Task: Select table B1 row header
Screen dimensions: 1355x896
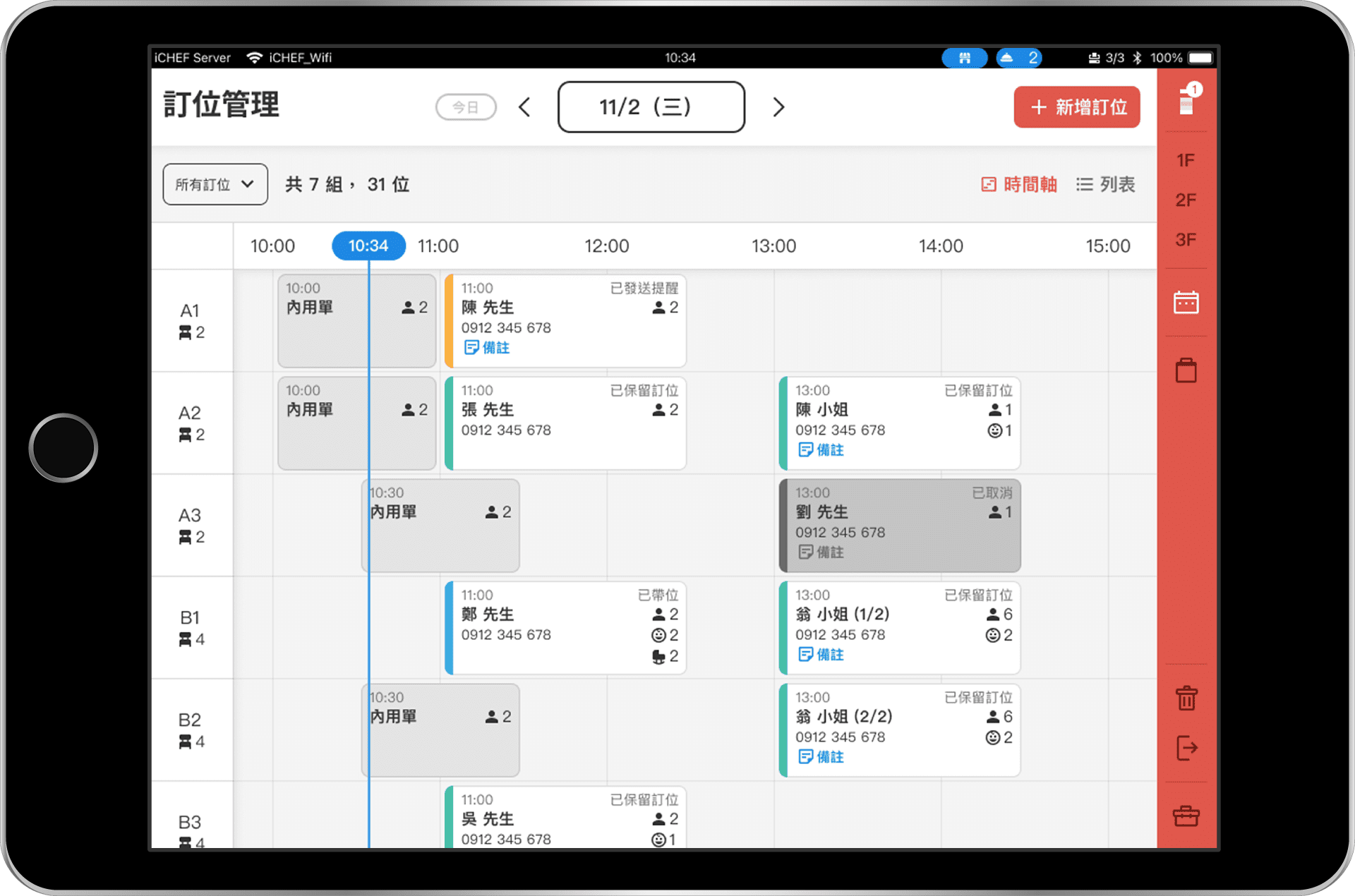Action: (192, 628)
